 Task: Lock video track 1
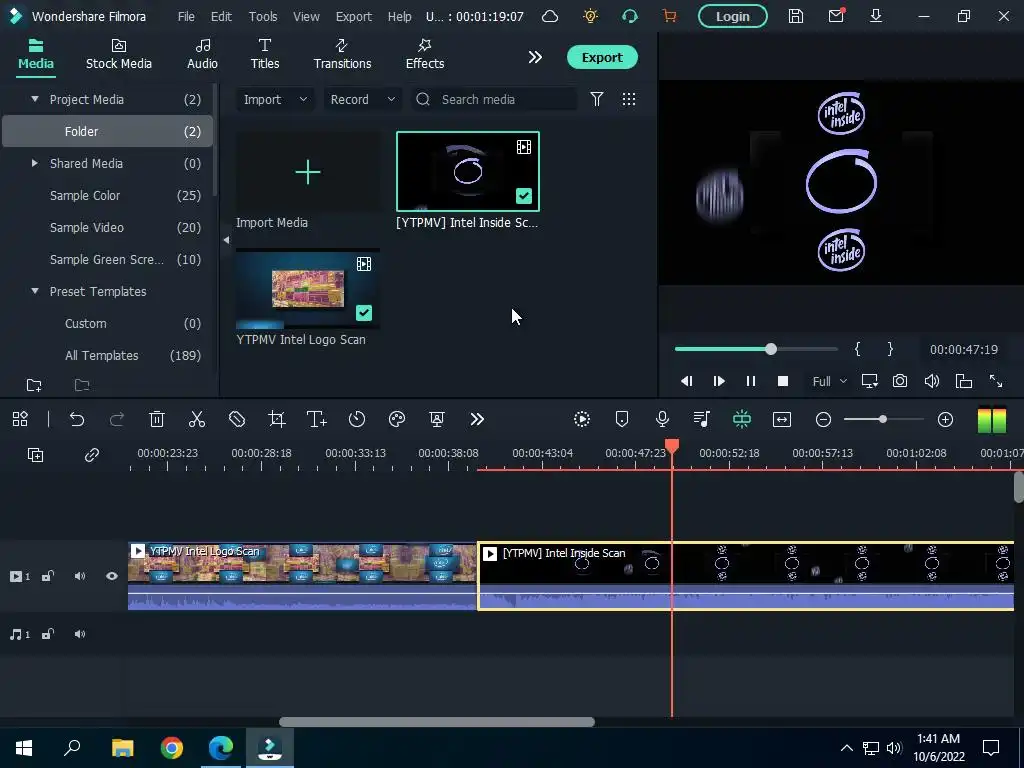[48, 576]
